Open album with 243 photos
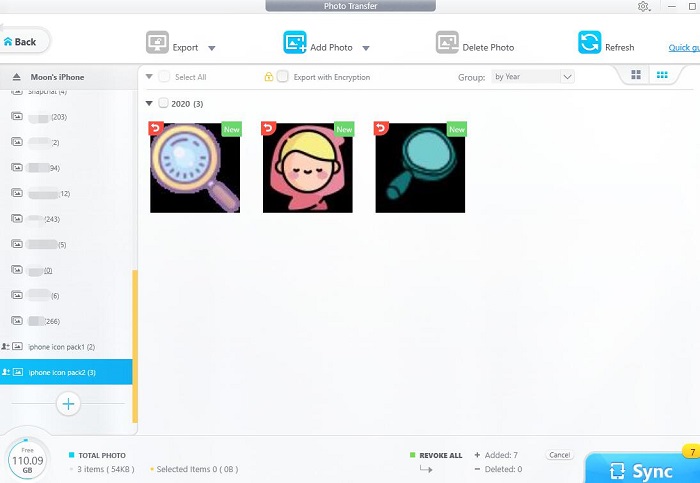Image resolution: width=700 pixels, height=483 pixels. pyautogui.click(x=67, y=219)
